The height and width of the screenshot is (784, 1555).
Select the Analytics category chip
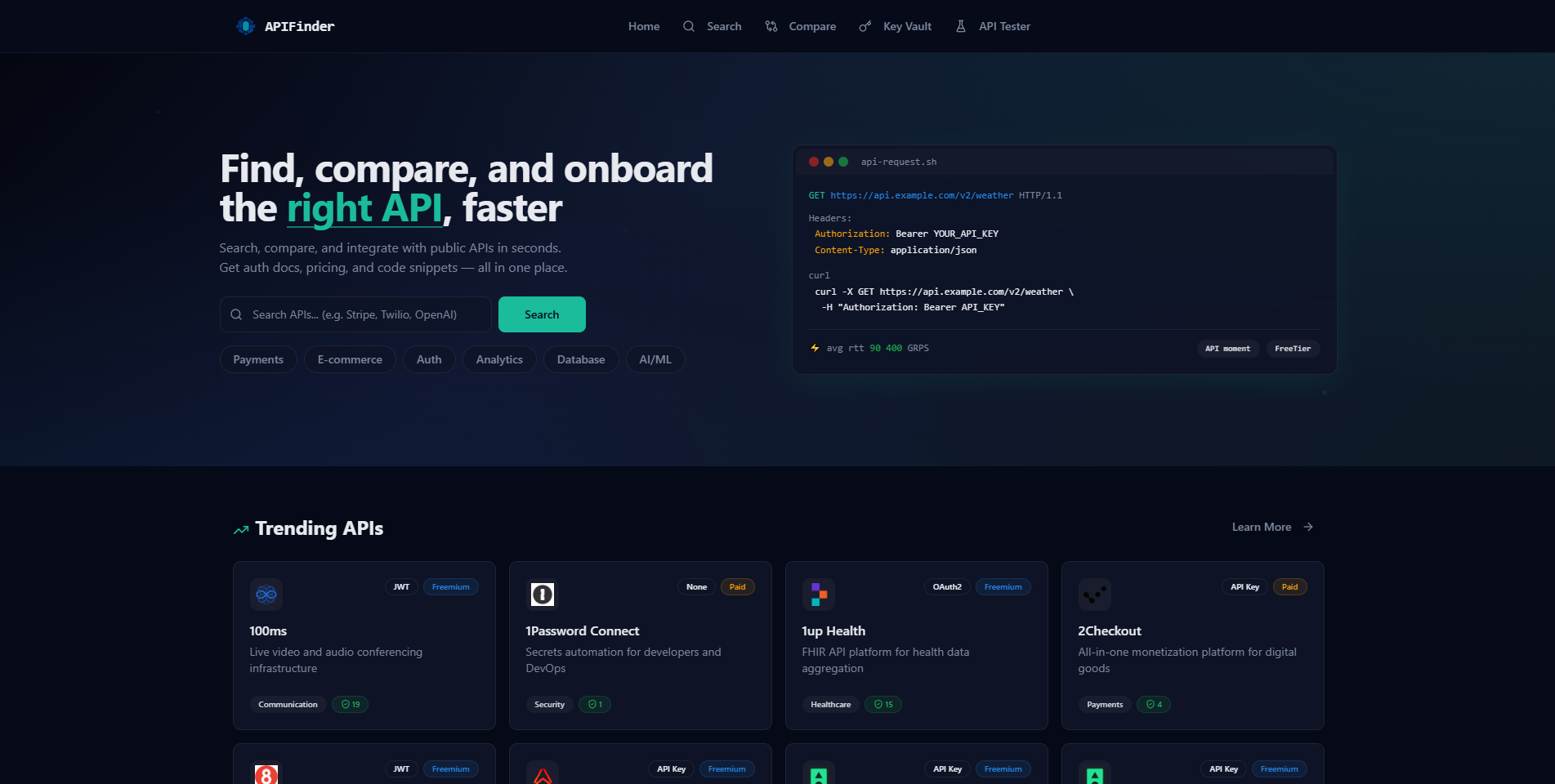pos(499,359)
